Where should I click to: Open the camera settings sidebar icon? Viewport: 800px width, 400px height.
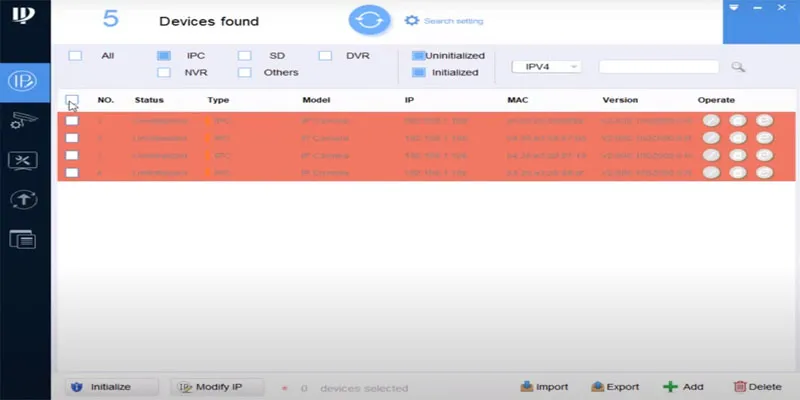click(22, 120)
